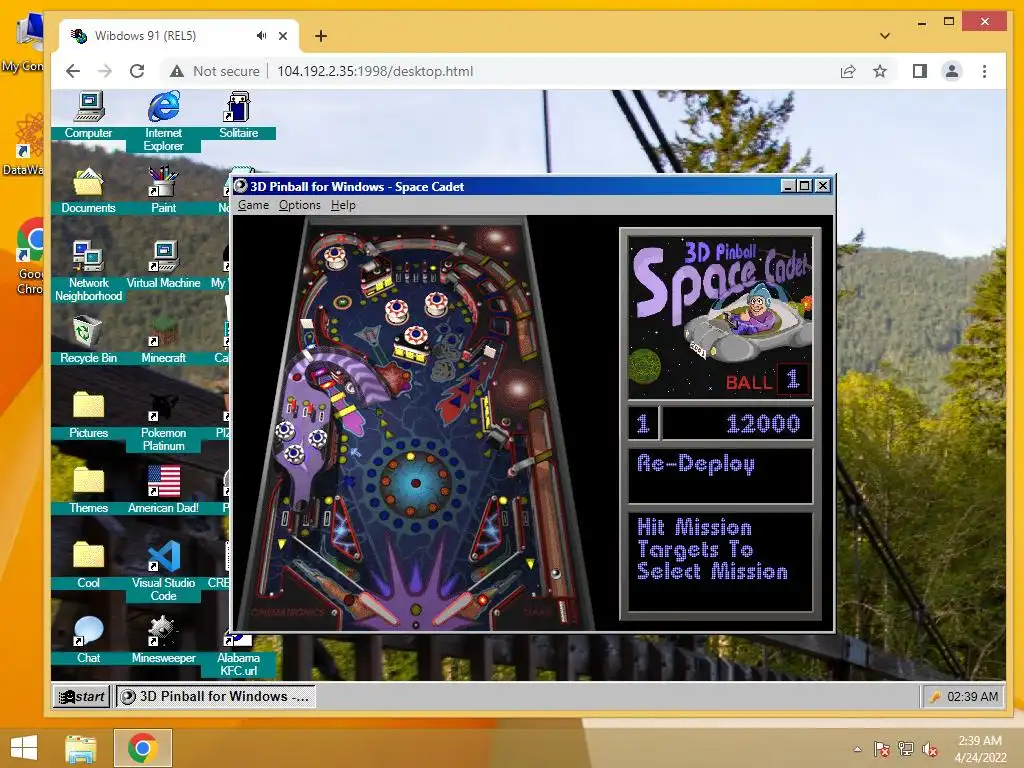Select 3D Pinball for Windows taskbar button
1024x768 pixels.
[x=216, y=696]
